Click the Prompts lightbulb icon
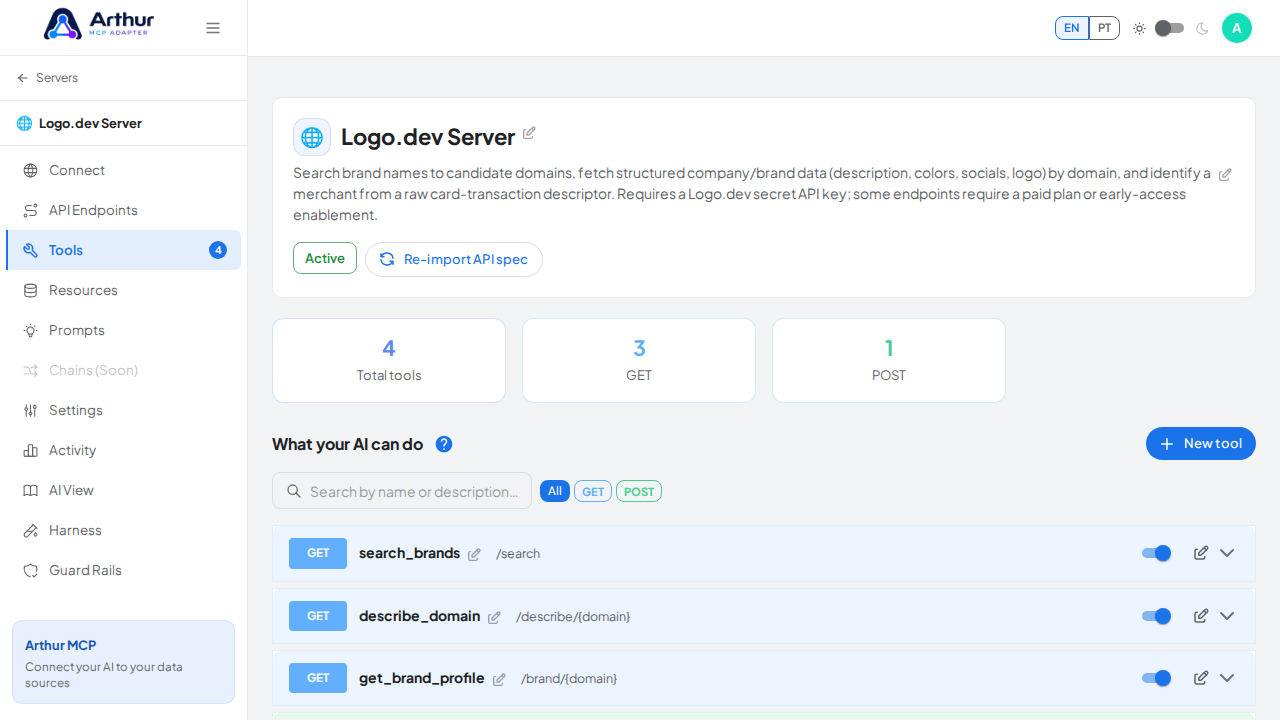This screenshot has height=720, width=1280. click(31, 330)
